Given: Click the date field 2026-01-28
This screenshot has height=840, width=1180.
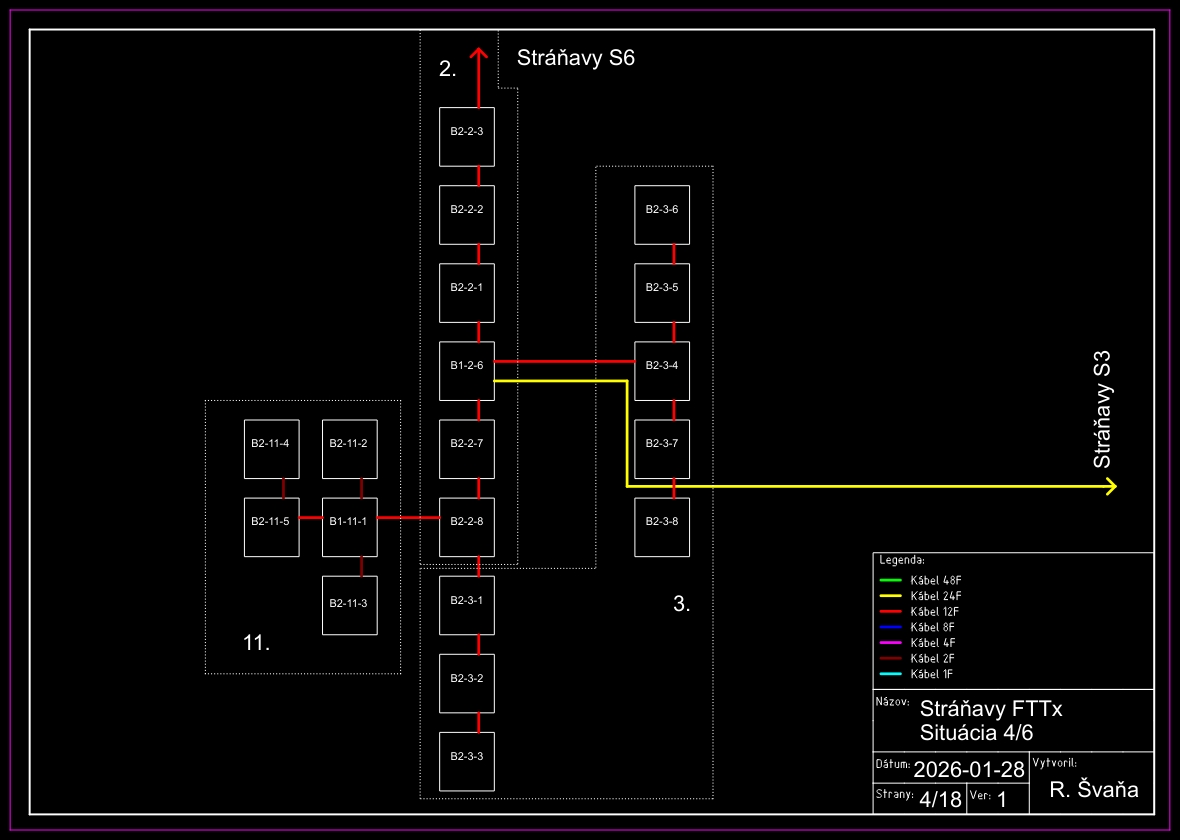Looking at the screenshot, I should point(968,769).
